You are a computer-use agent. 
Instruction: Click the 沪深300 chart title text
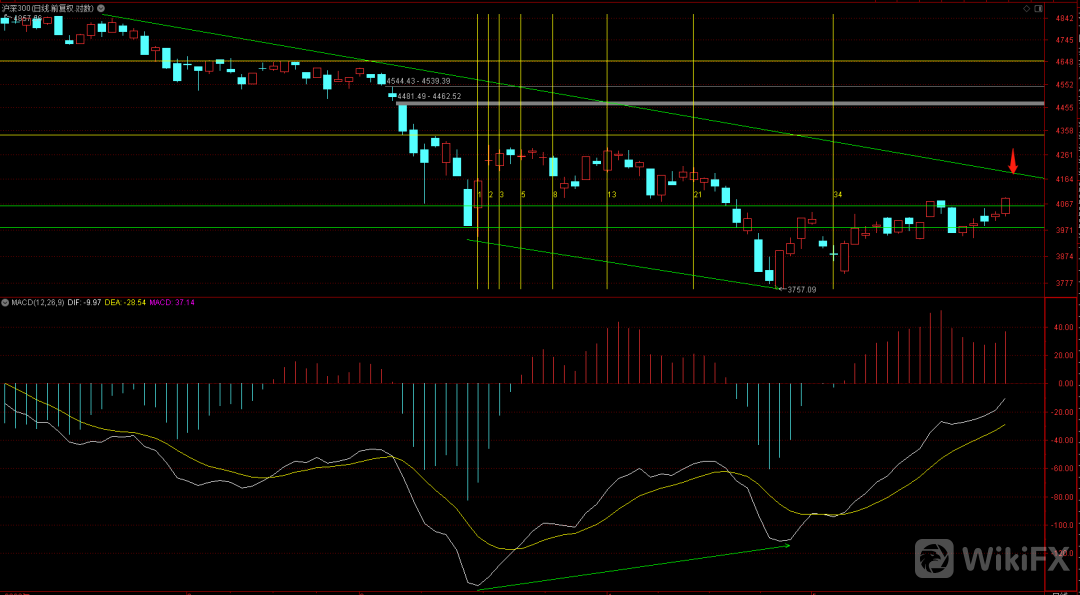tap(50, 8)
